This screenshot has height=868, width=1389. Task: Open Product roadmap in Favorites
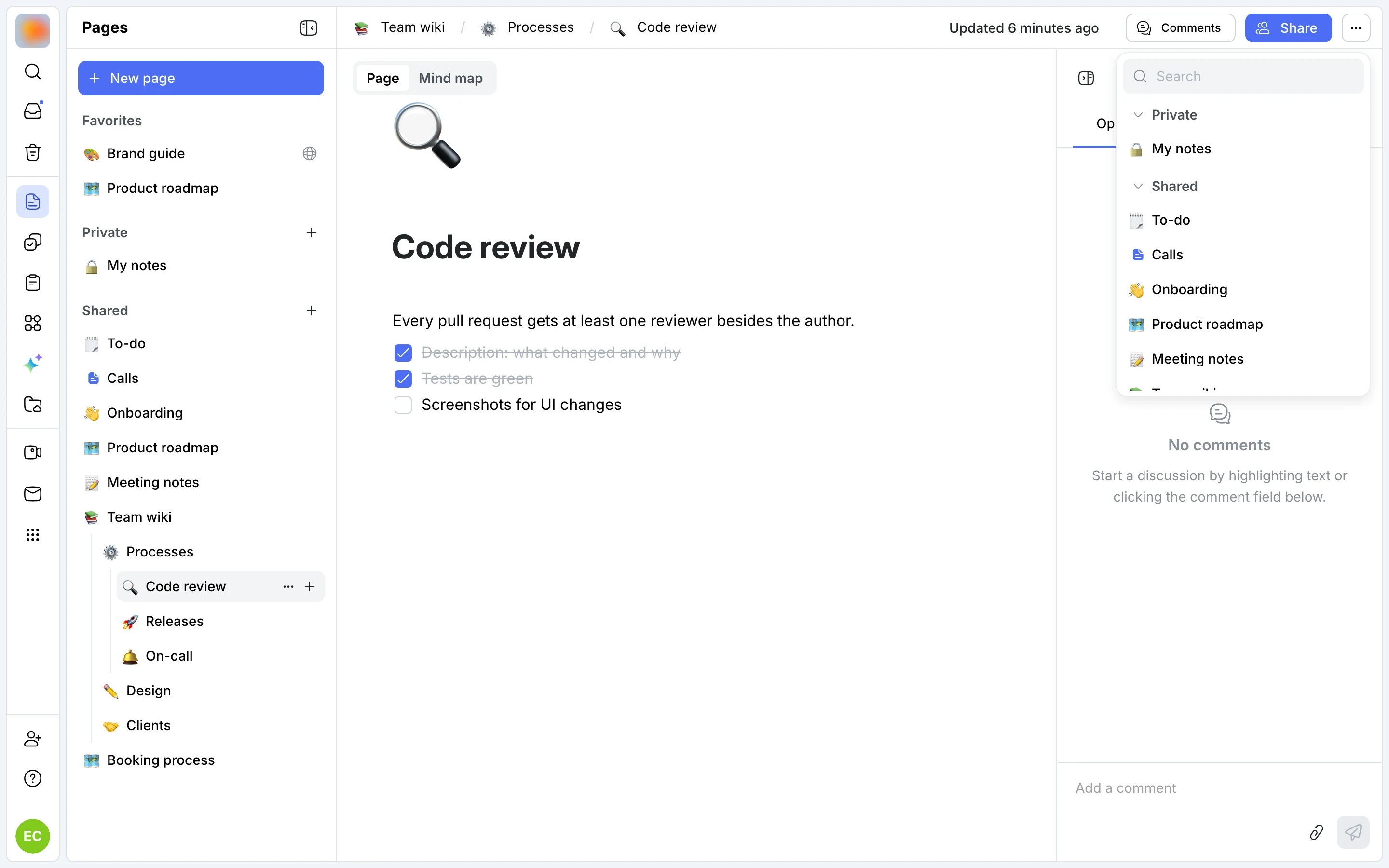coord(201,188)
